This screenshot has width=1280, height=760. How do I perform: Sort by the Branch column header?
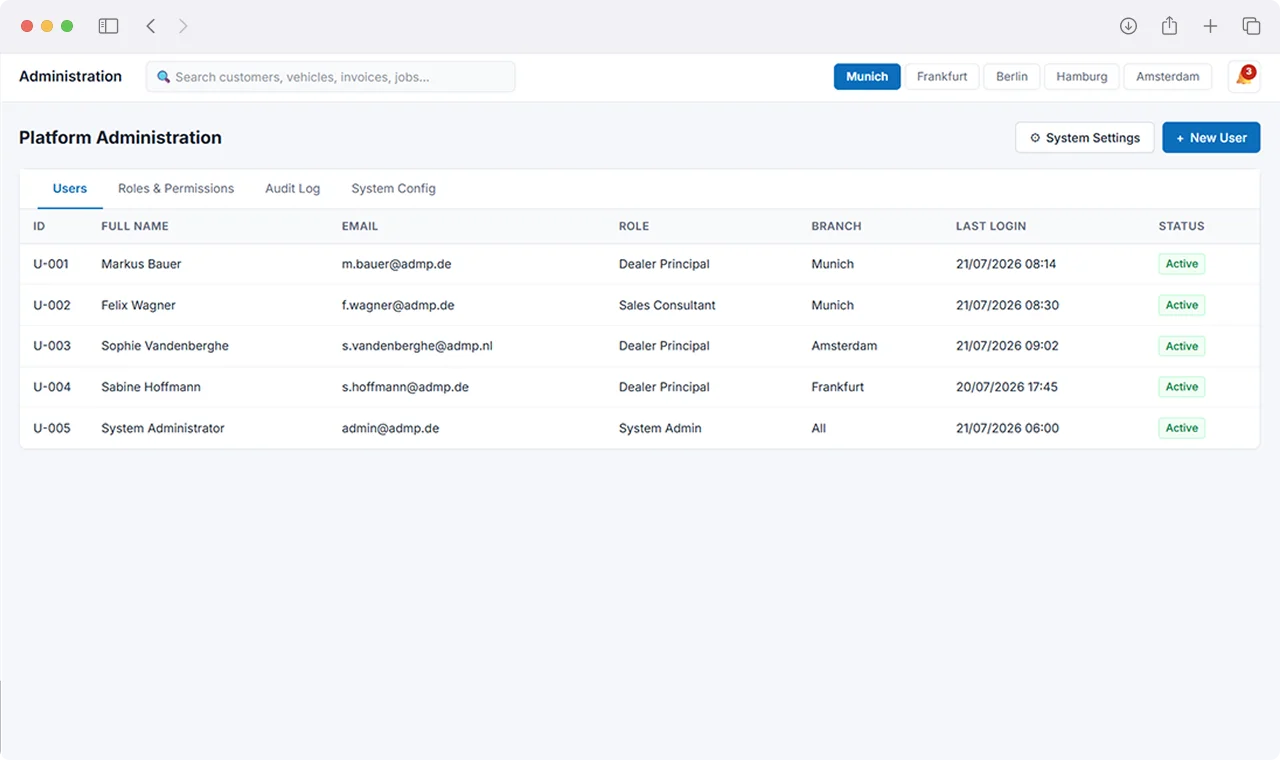point(836,226)
